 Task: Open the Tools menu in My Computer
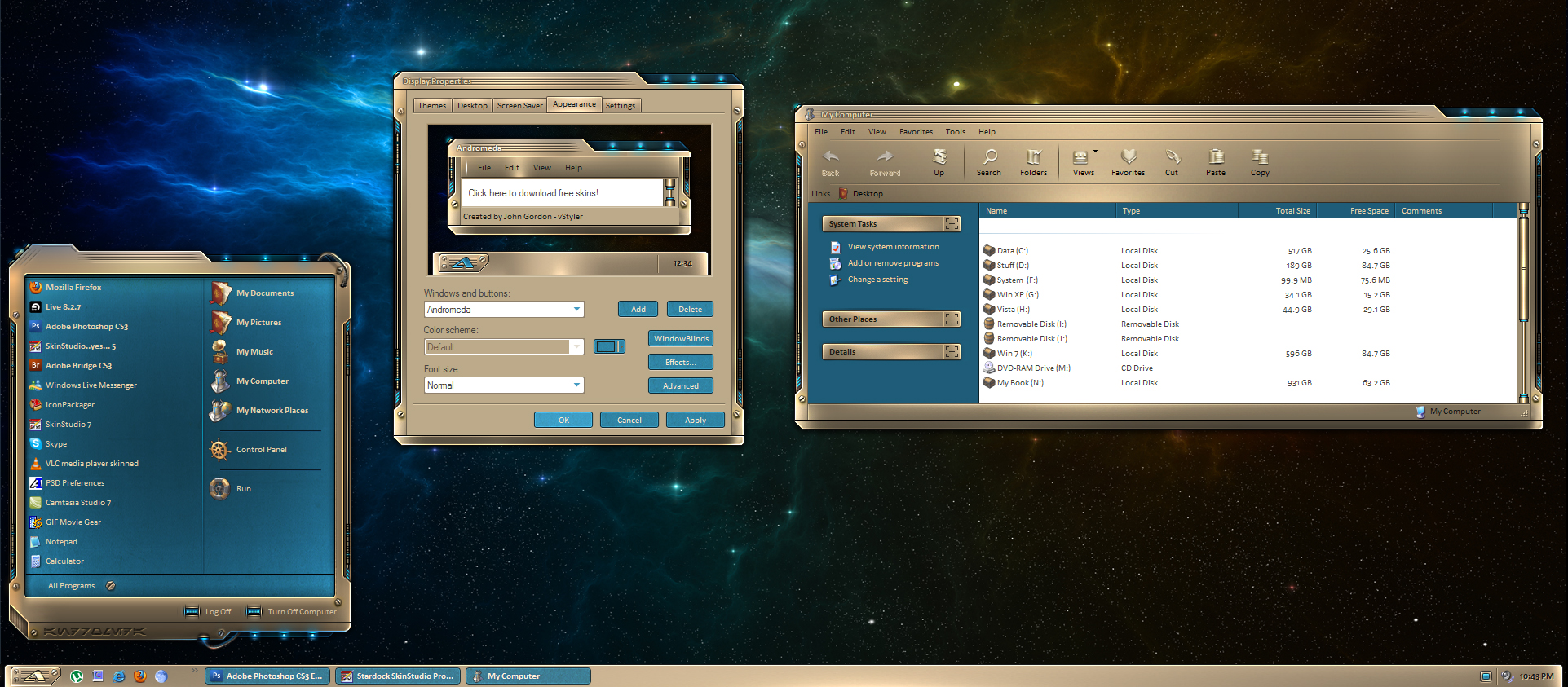pyautogui.click(x=956, y=131)
